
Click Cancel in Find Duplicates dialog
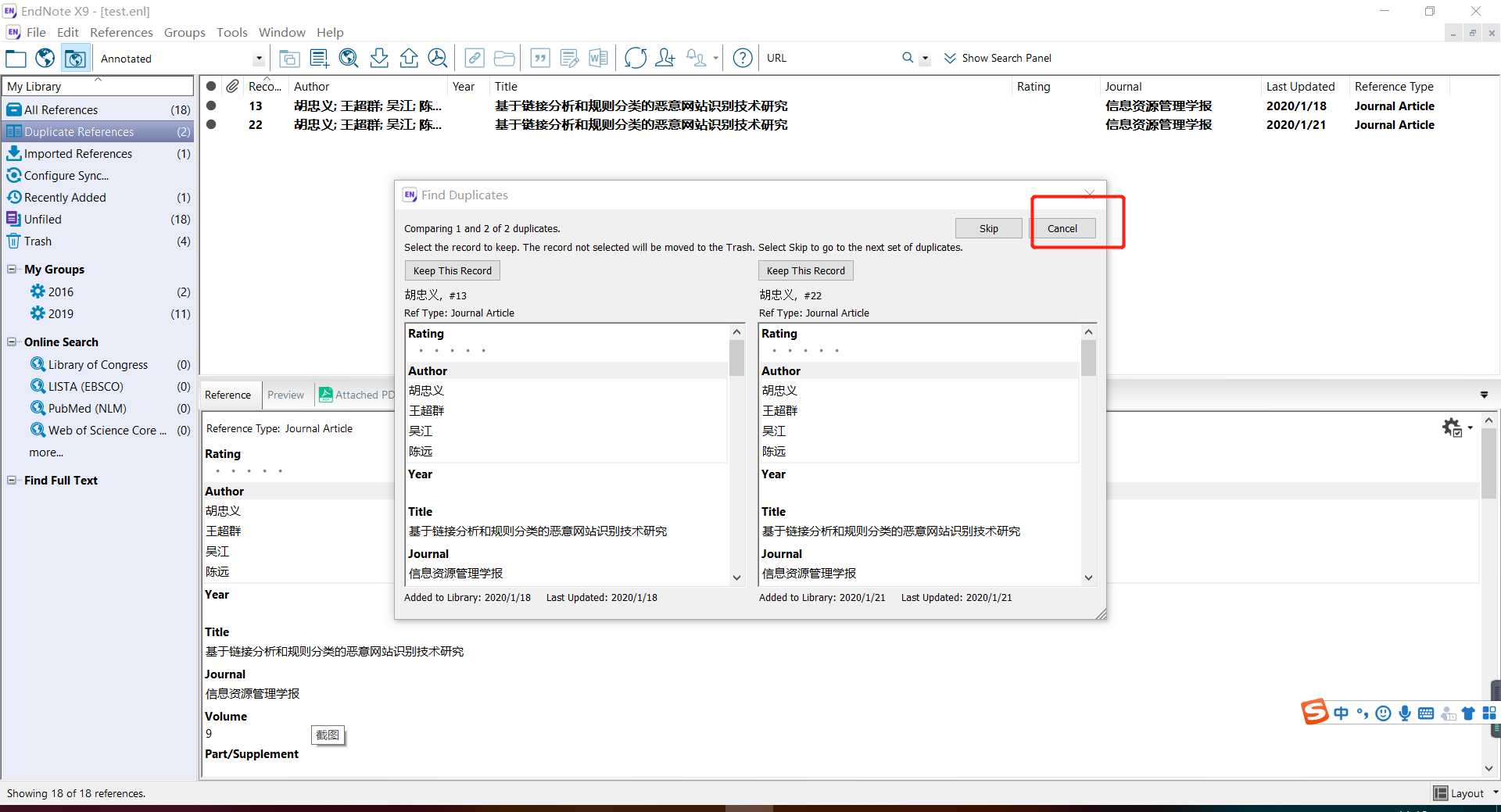(x=1062, y=228)
